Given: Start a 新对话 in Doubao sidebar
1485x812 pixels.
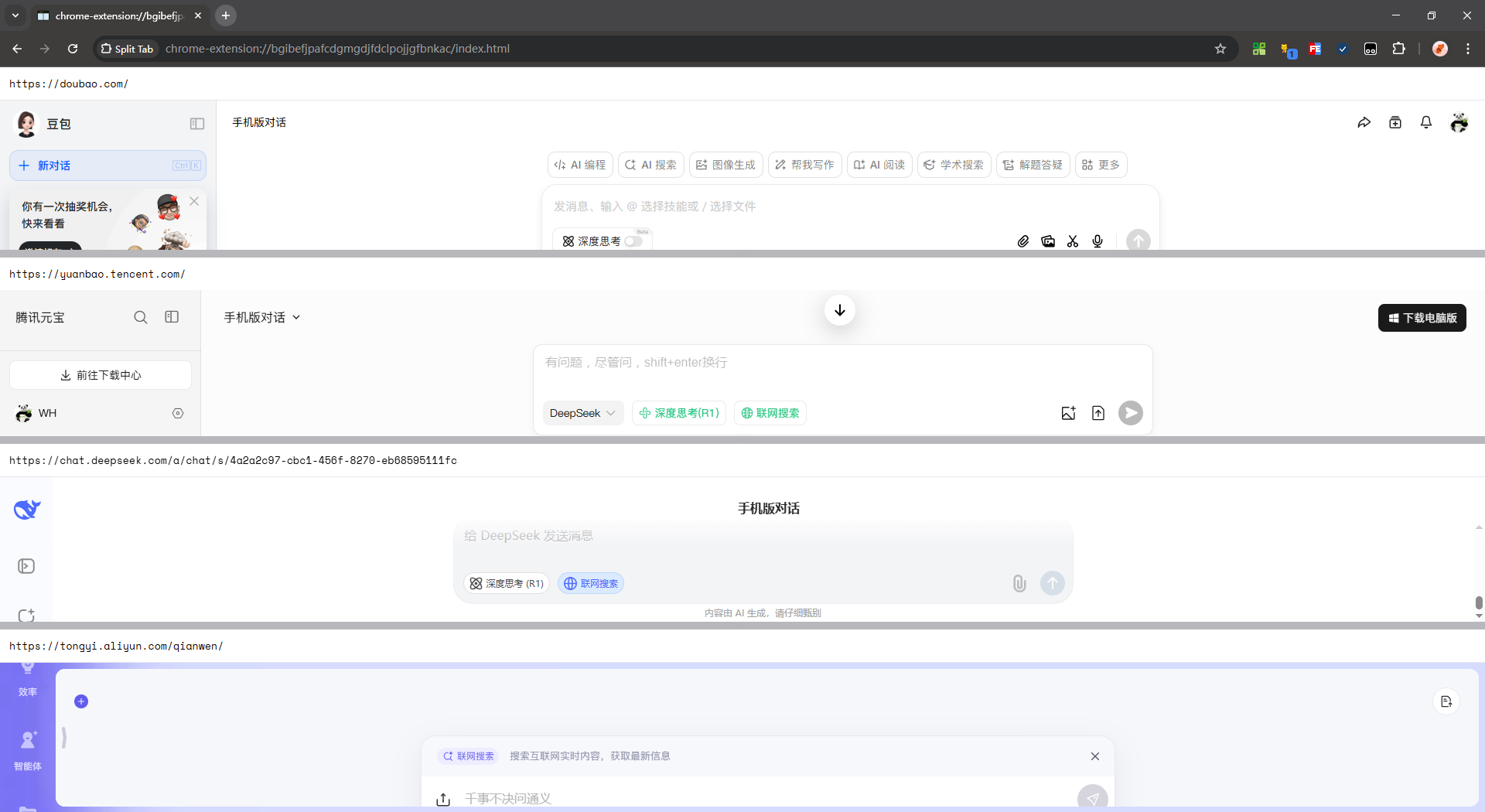Looking at the screenshot, I should (54, 165).
